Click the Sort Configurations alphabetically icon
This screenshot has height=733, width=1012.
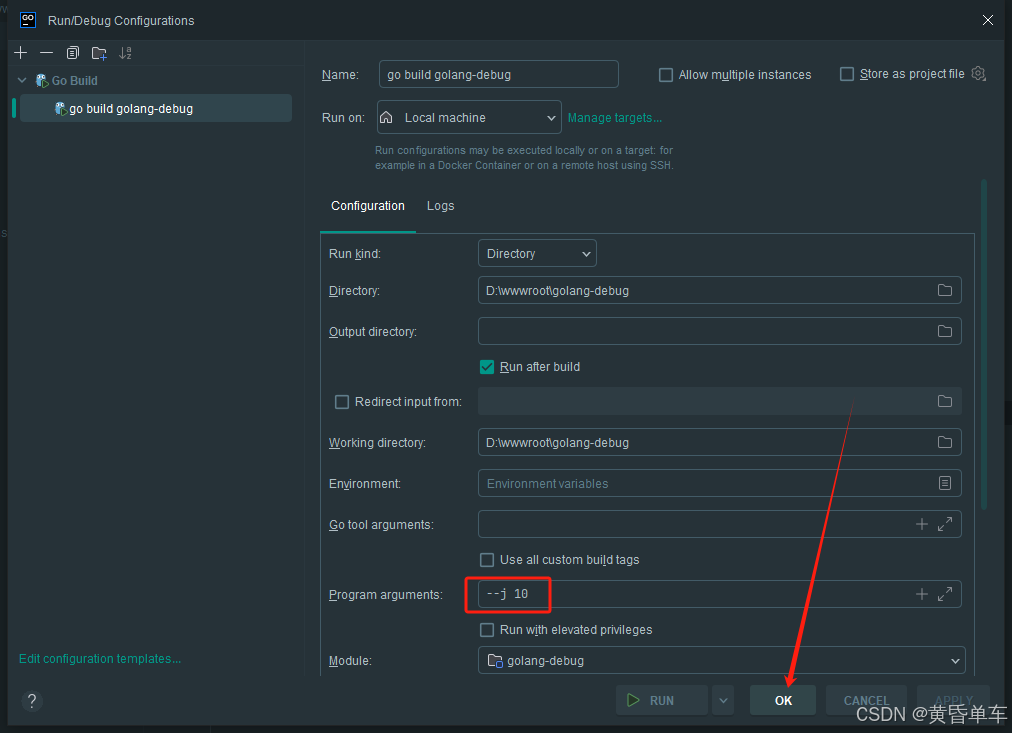point(125,53)
